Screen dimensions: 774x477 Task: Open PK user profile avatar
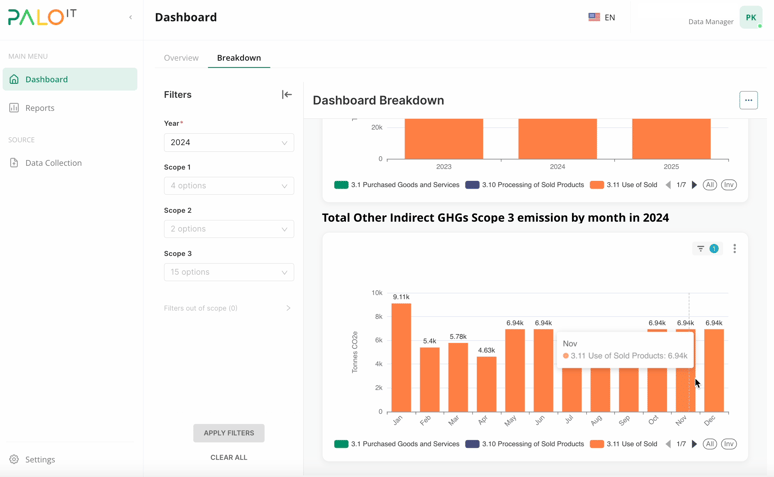pyautogui.click(x=750, y=17)
